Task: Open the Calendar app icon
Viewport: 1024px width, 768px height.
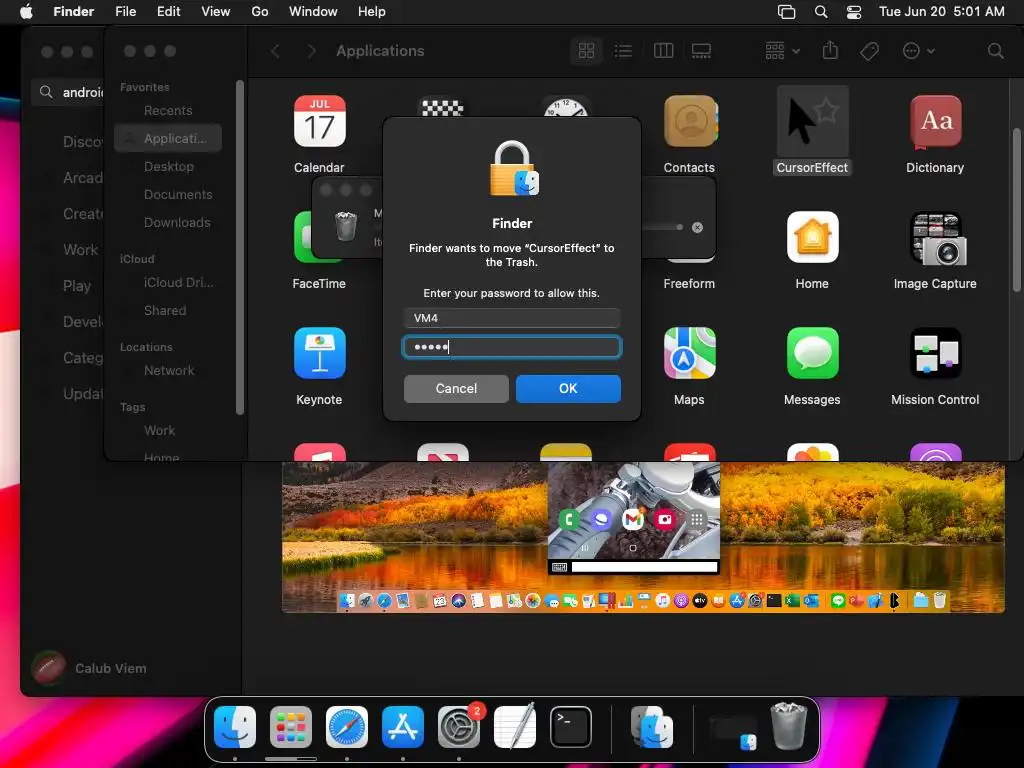Action: pos(319,121)
